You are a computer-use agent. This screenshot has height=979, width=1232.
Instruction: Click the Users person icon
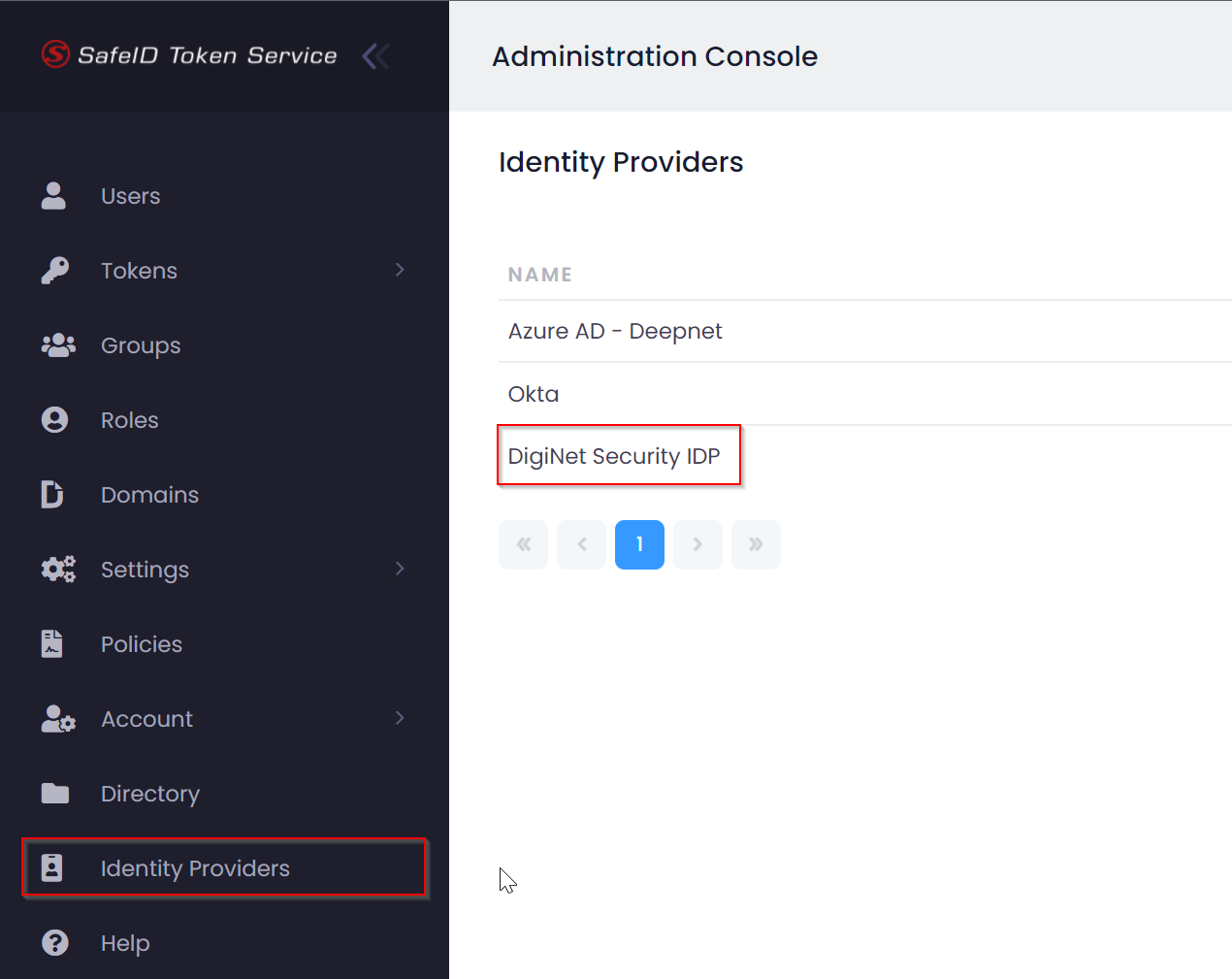click(54, 196)
